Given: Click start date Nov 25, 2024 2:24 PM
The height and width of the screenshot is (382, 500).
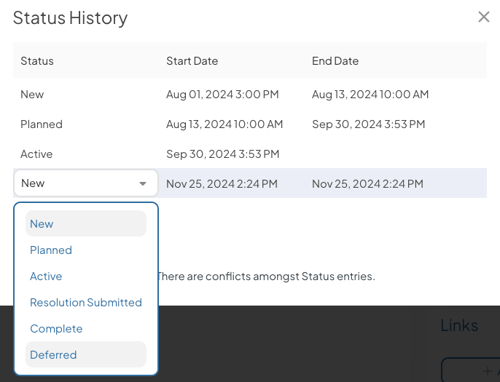Looking at the screenshot, I should click(x=222, y=184).
